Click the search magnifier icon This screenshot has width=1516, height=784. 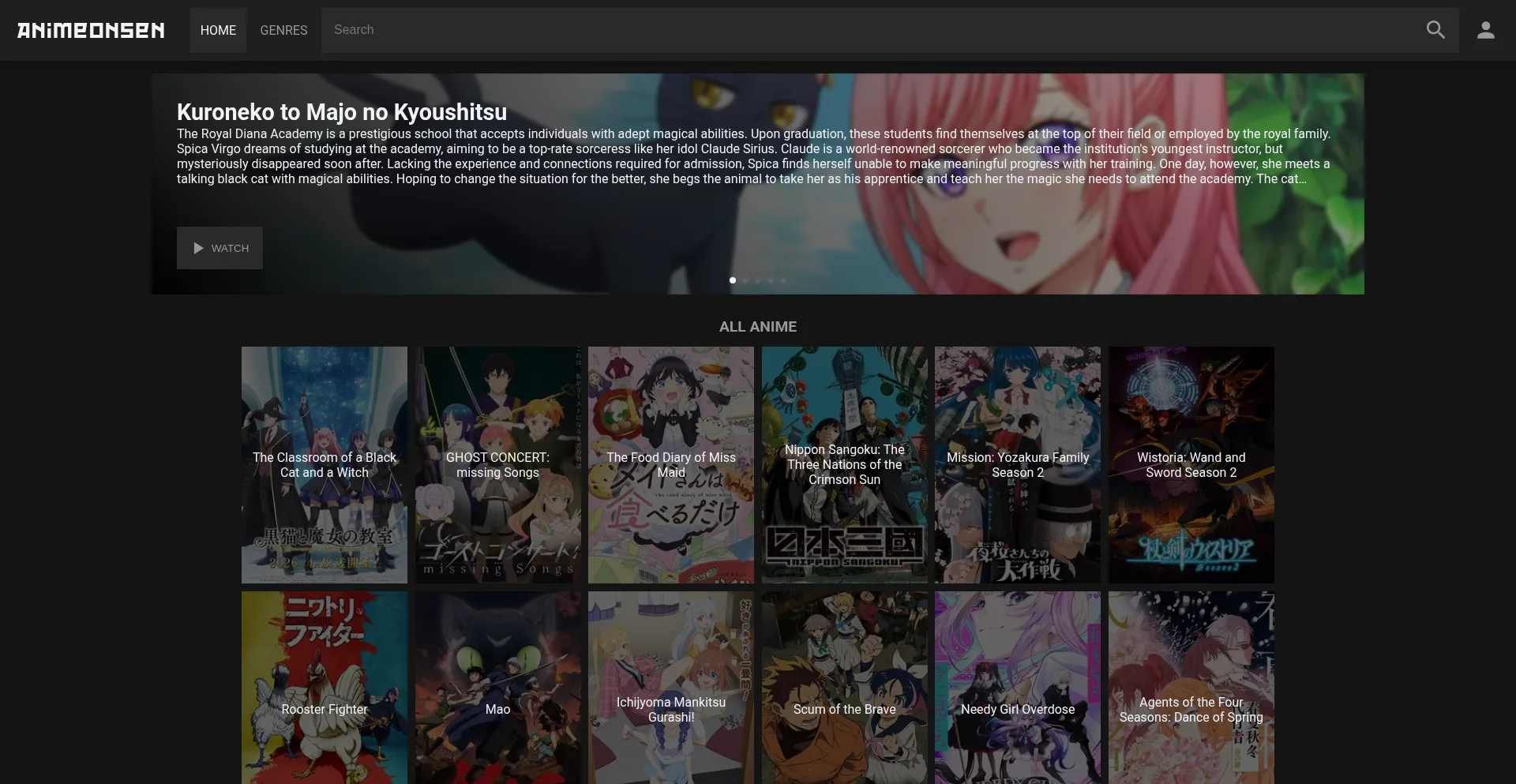[1435, 30]
